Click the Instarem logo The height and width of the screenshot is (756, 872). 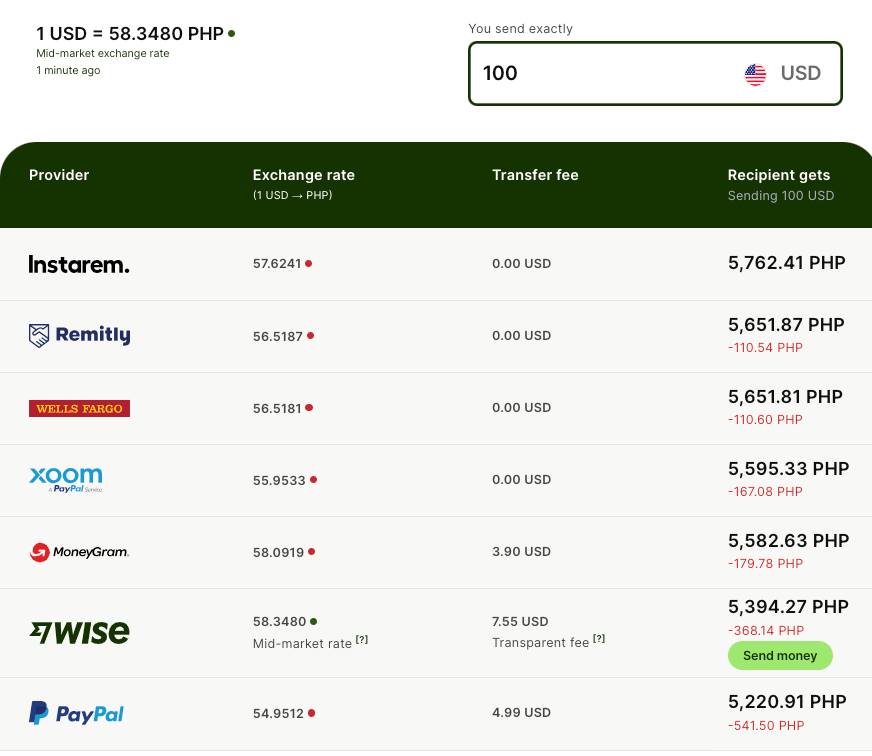tap(79, 264)
